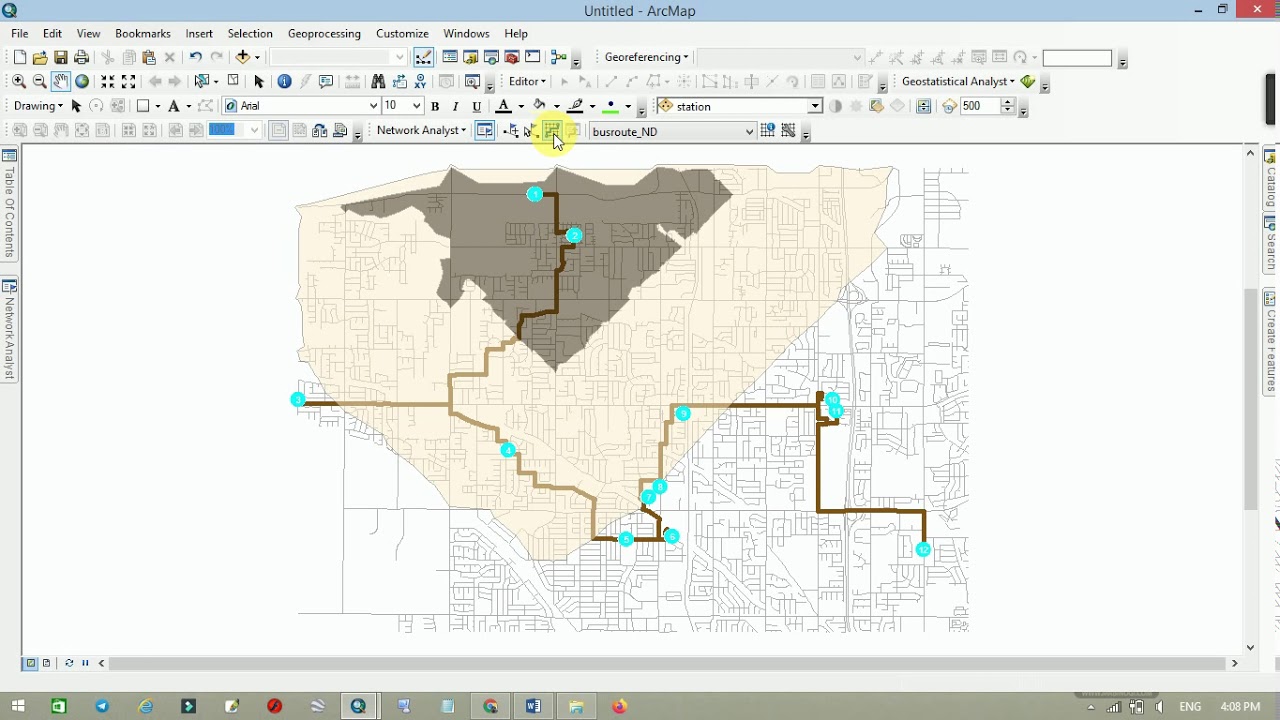
Task: Select Create Network Location tool
Action: click(x=511, y=130)
